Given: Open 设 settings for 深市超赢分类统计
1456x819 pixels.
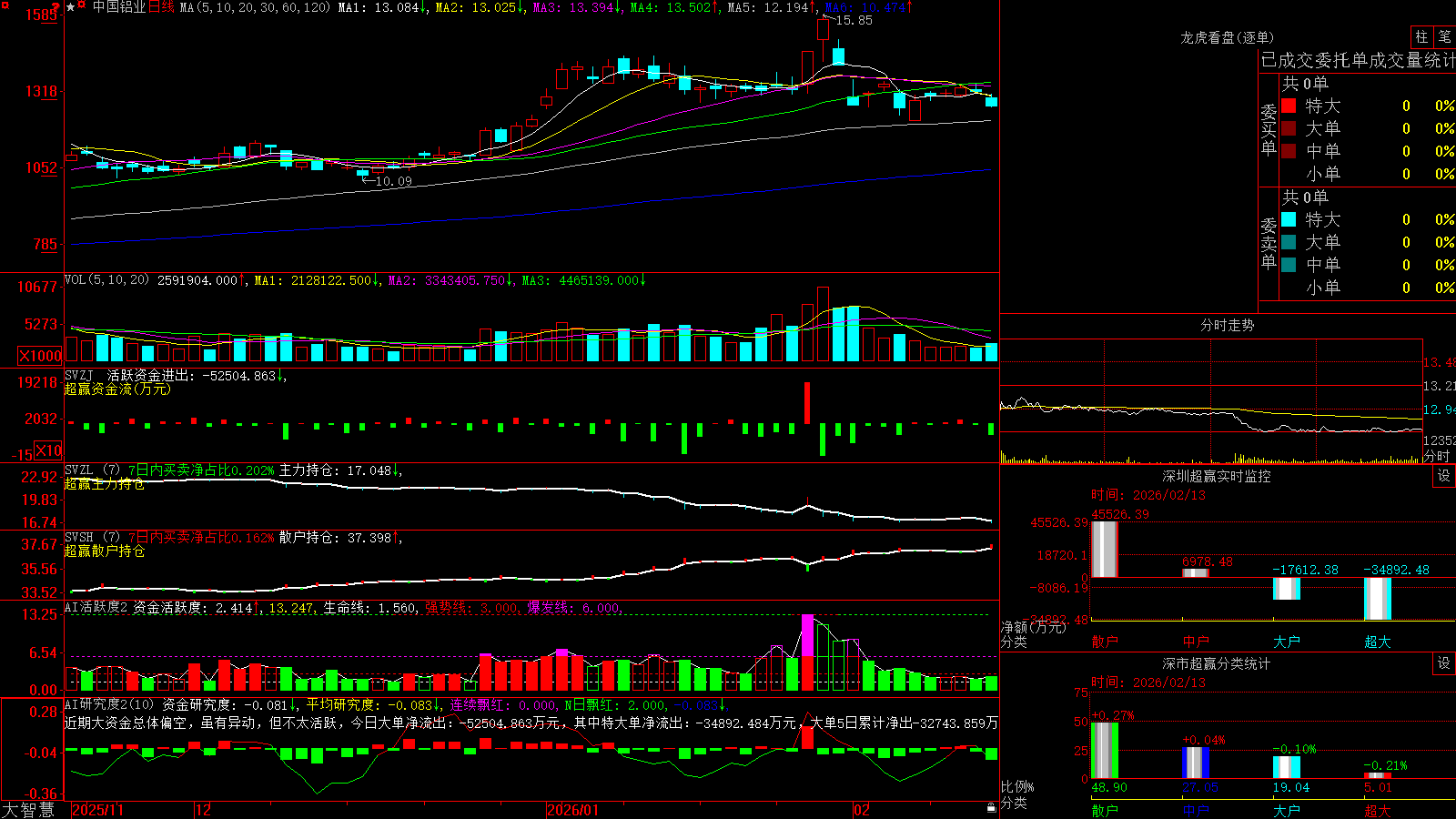Looking at the screenshot, I should [1444, 663].
